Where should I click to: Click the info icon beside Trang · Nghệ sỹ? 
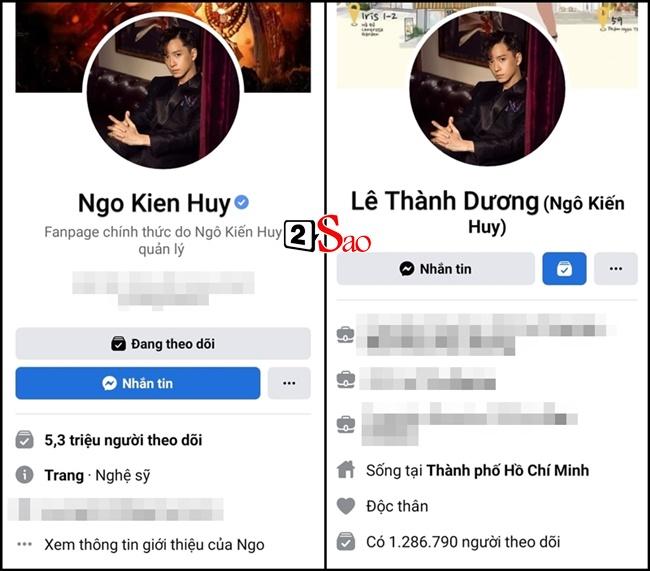tap(24, 474)
